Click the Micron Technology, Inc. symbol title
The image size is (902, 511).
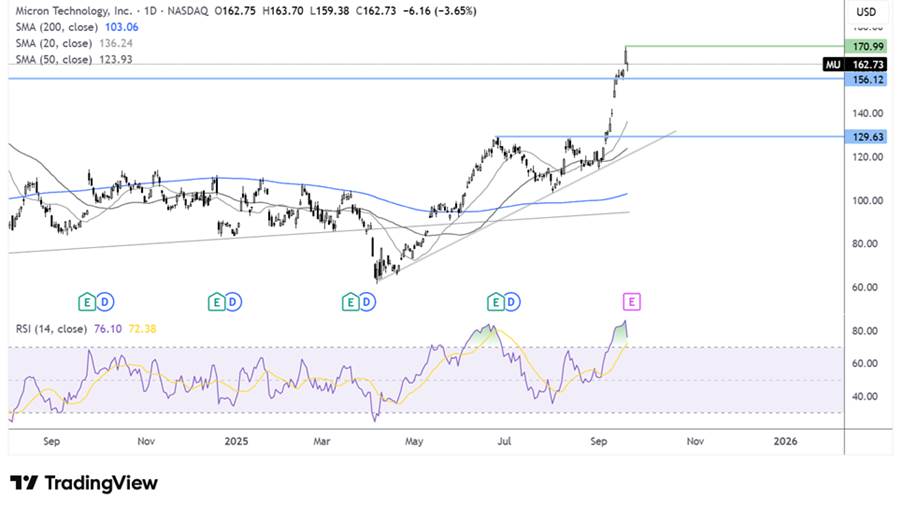74,11
